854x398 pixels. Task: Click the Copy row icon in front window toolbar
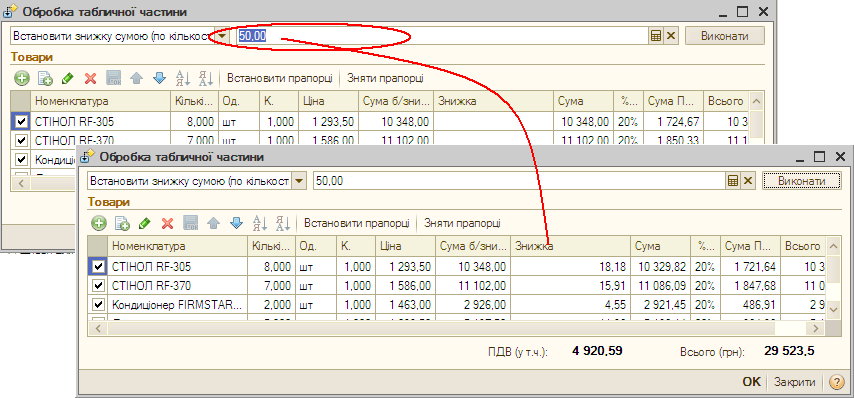pyautogui.click(x=121, y=223)
